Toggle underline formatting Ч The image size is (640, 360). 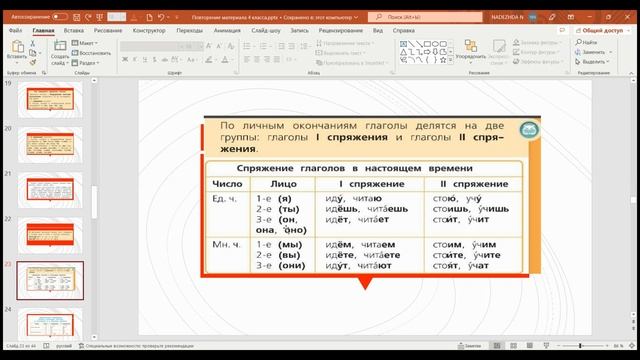pos(144,60)
